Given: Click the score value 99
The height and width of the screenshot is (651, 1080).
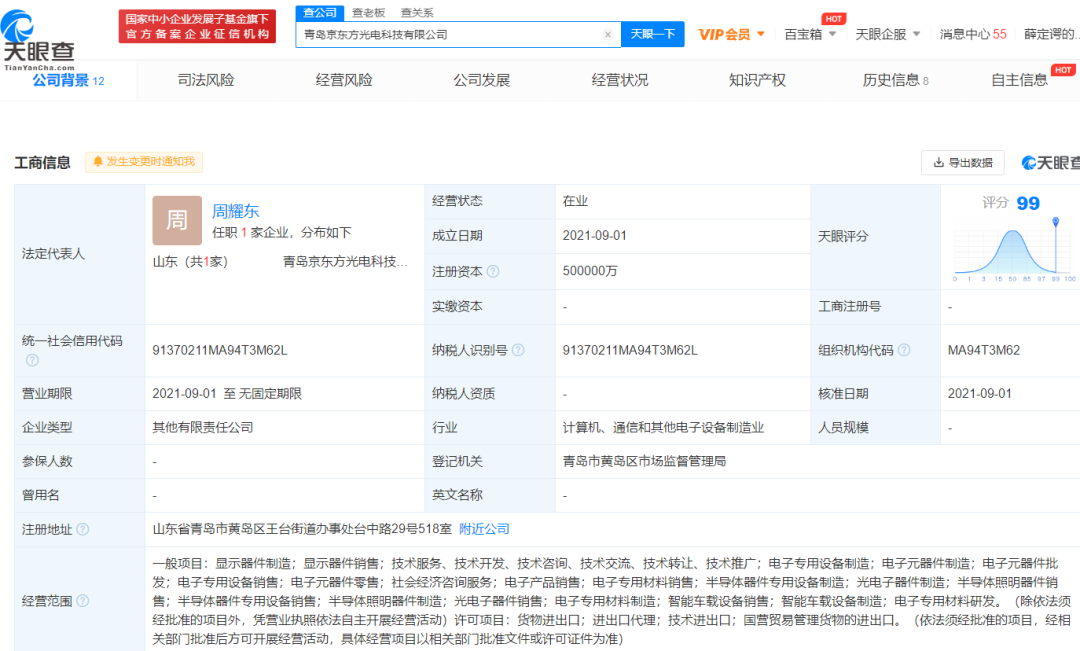Looking at the screenshot, I should coord(1028,203).
